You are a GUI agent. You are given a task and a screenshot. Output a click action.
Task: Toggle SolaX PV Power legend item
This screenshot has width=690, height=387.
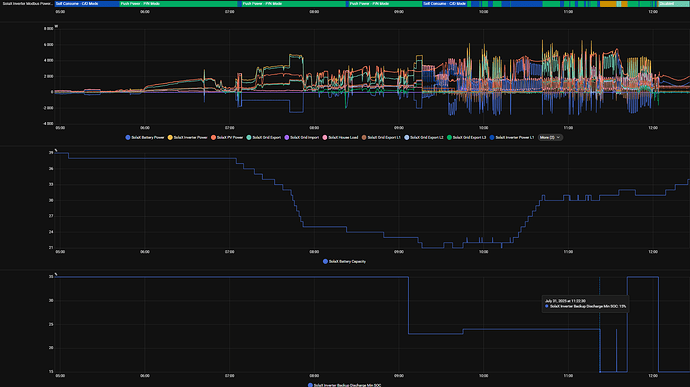(227, 137)
